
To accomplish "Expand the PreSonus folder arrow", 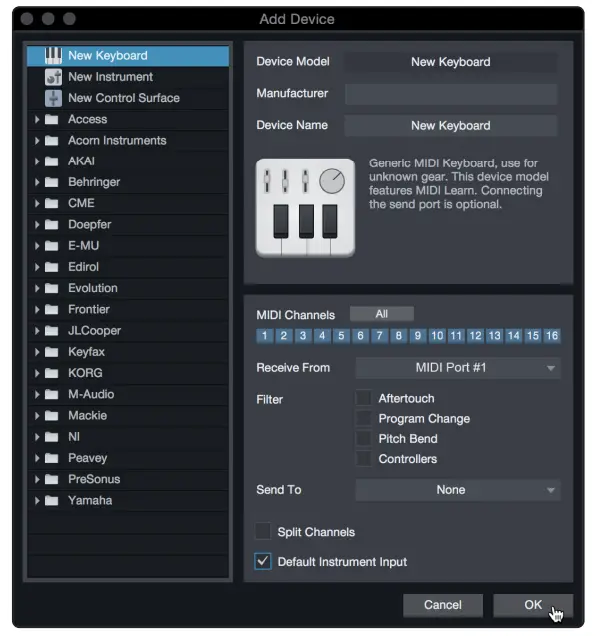I will (37, 479).
